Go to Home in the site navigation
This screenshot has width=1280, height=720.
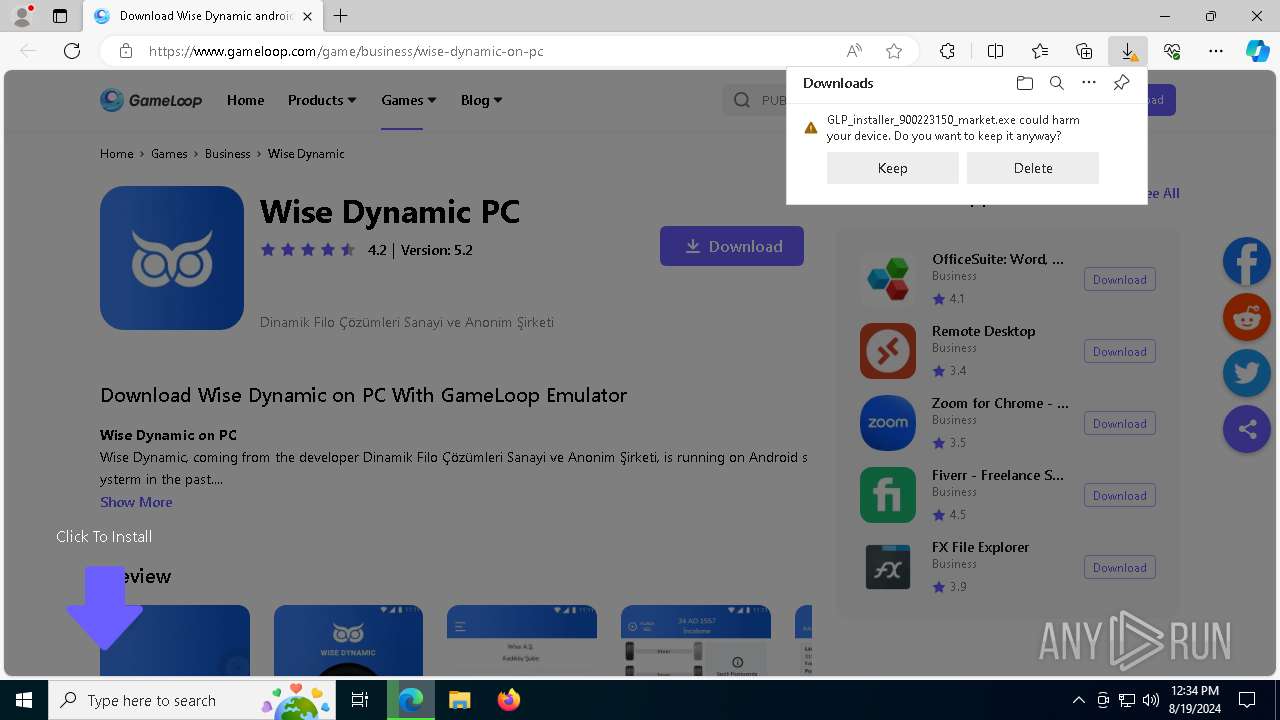[x=245, y=100]
